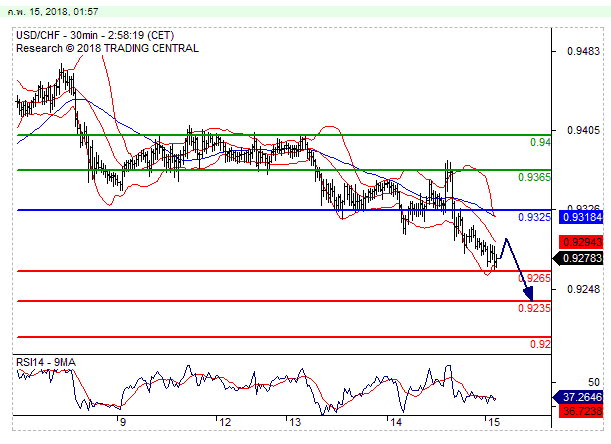Select the 0.9405 price axis label
The width and height of the screenshot is (611, 444).
pyautogui.click(x=583, y=130)
